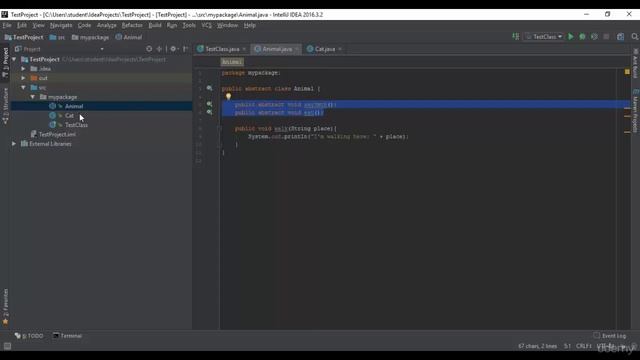Click the Make Project build icon

coord(516,37)
